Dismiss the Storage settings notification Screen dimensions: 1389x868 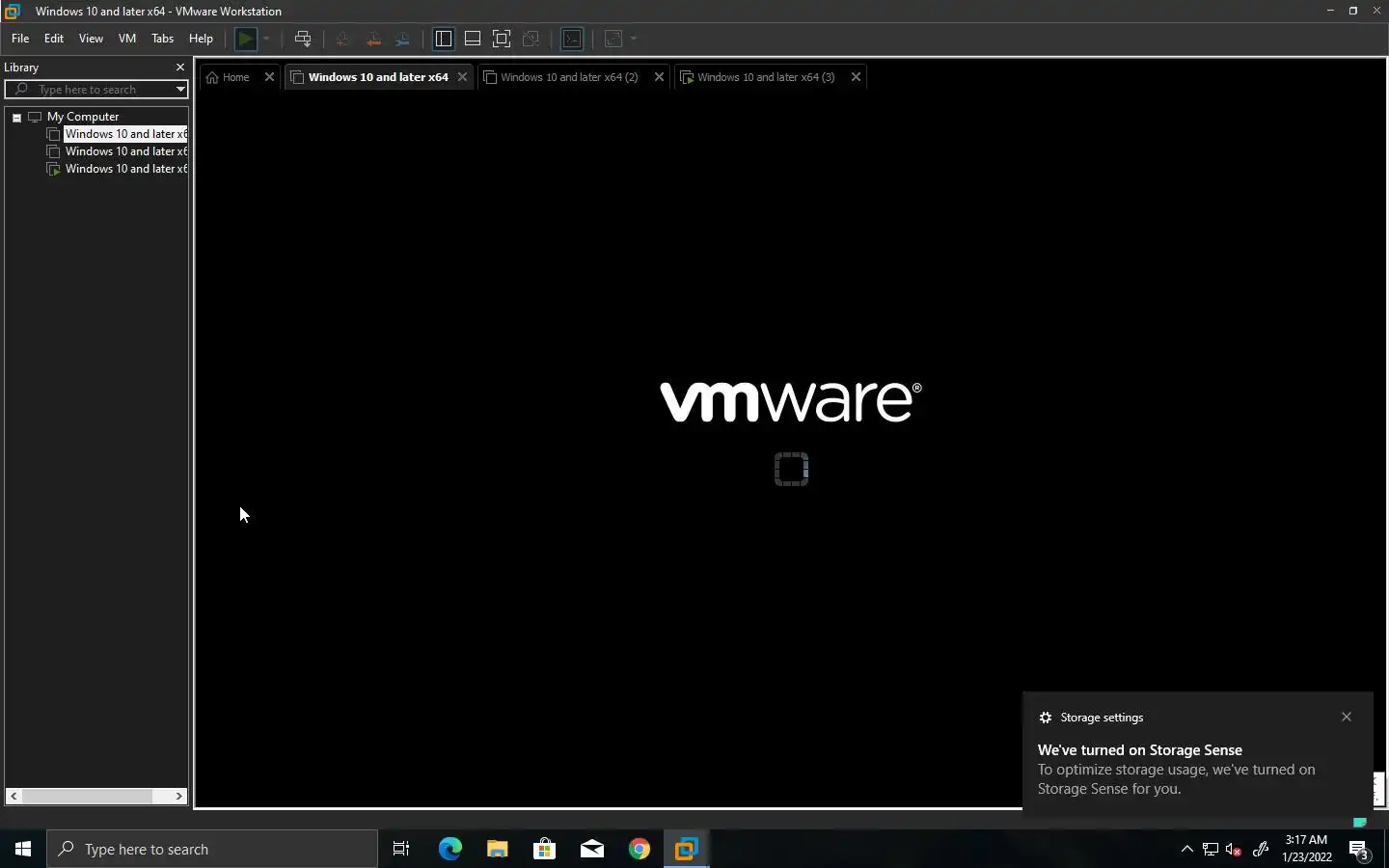(1347, 717)
